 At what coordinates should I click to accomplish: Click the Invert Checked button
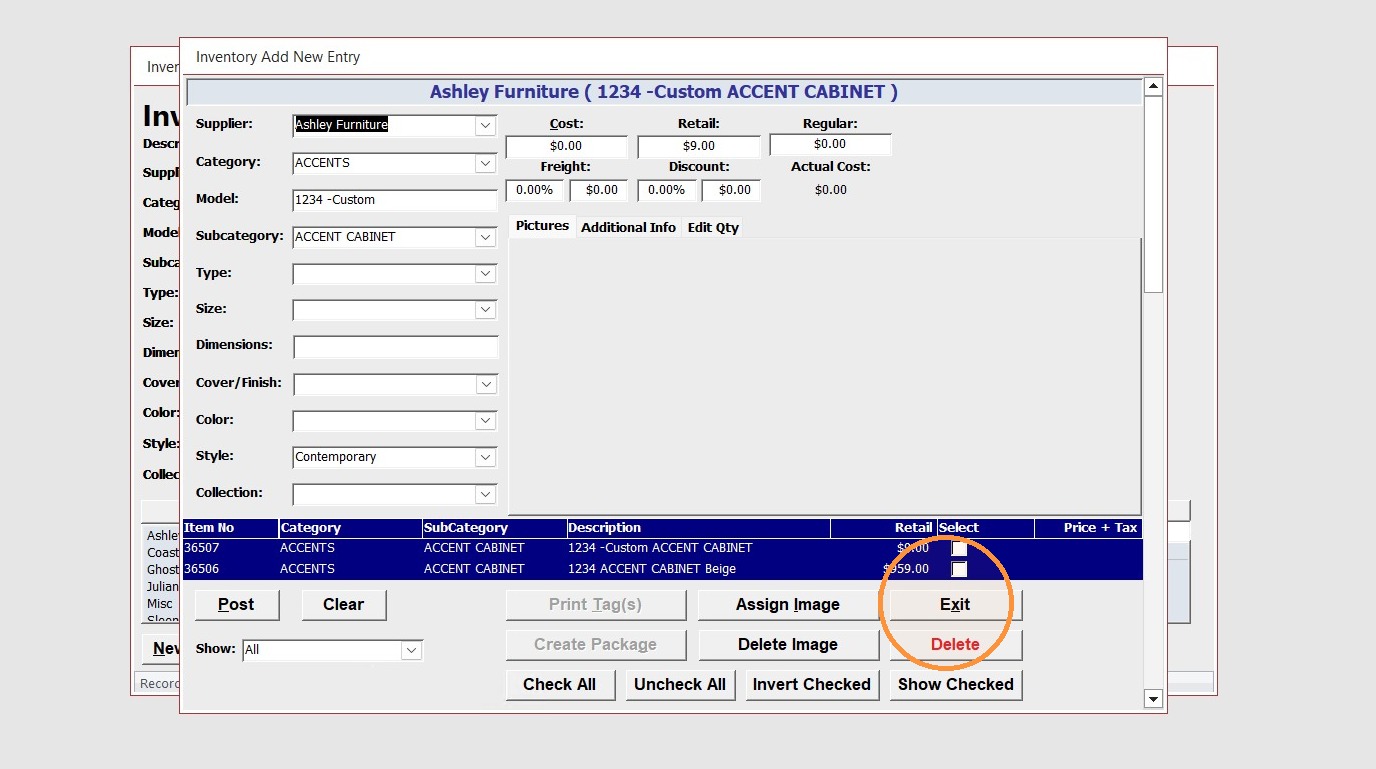[811, 684]
